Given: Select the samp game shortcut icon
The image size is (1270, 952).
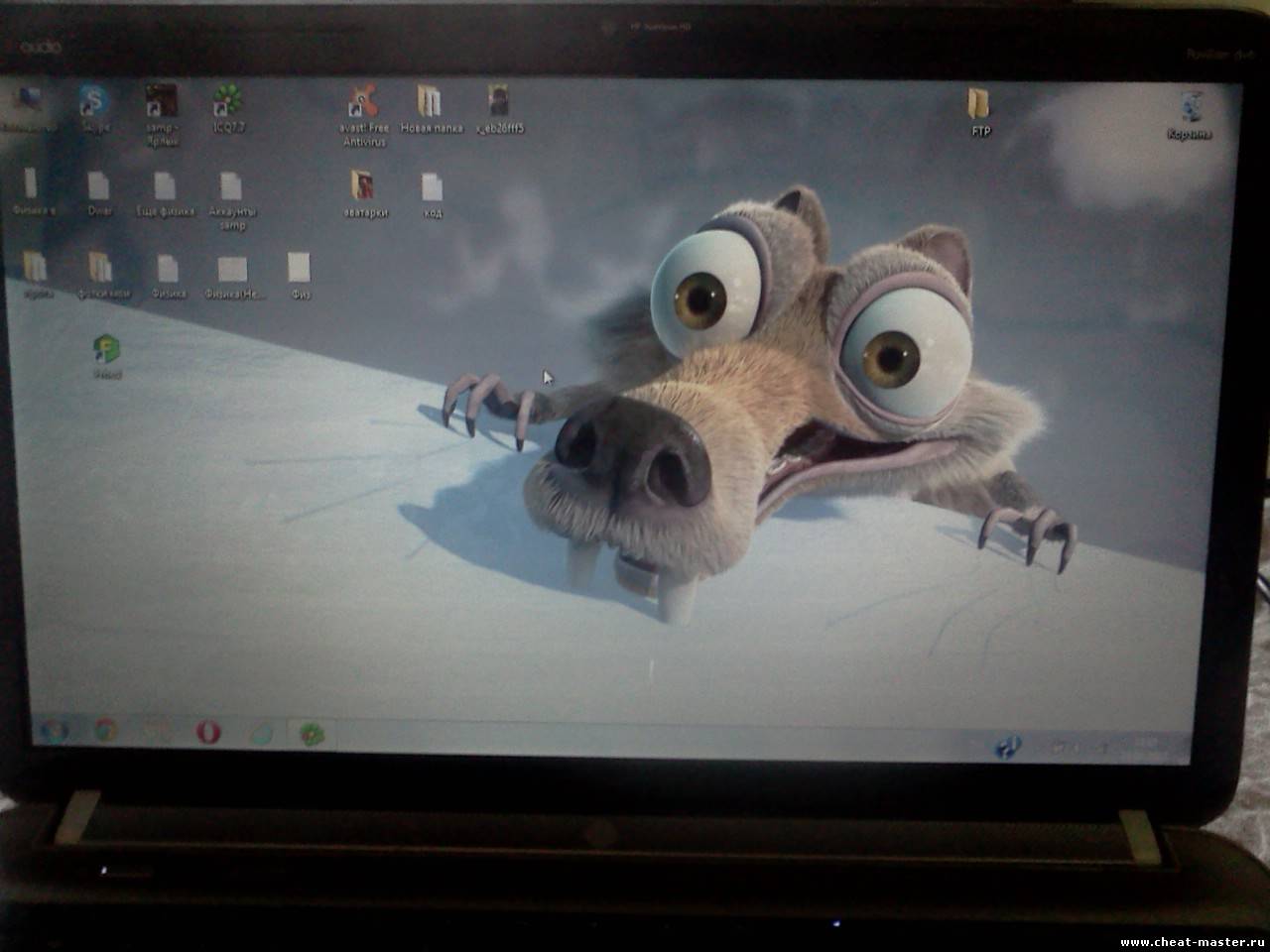Looking at the screenshot, I should pos(162,101).
